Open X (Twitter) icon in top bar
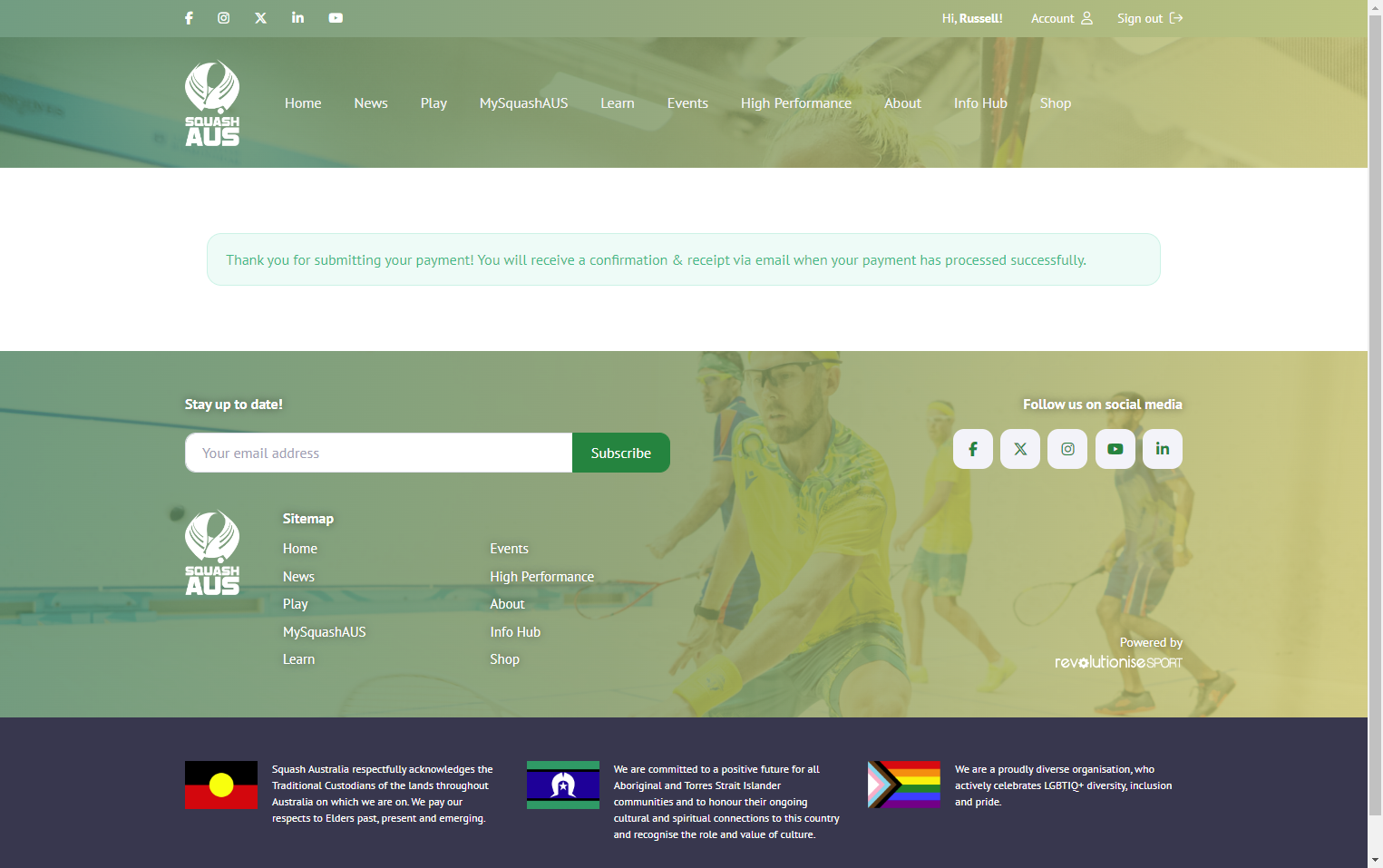 click(x=261, y=18)
